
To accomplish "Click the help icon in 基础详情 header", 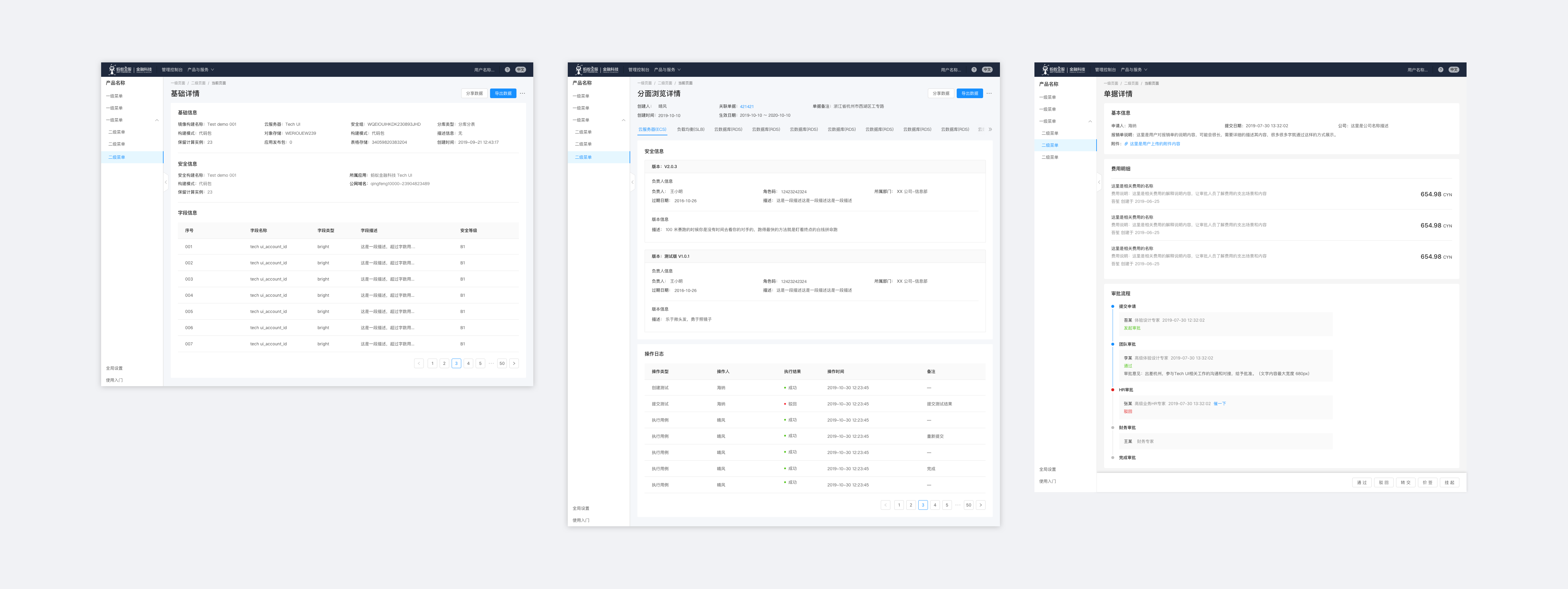I will (507, 70).
